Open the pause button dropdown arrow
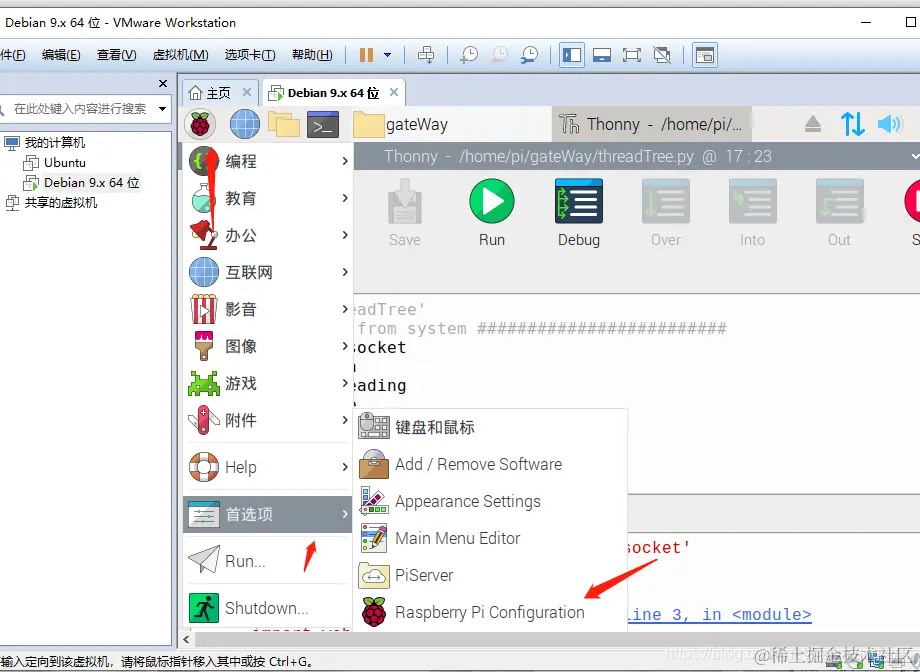The height and width of the screenshot is (672, 920). [387, 55]
